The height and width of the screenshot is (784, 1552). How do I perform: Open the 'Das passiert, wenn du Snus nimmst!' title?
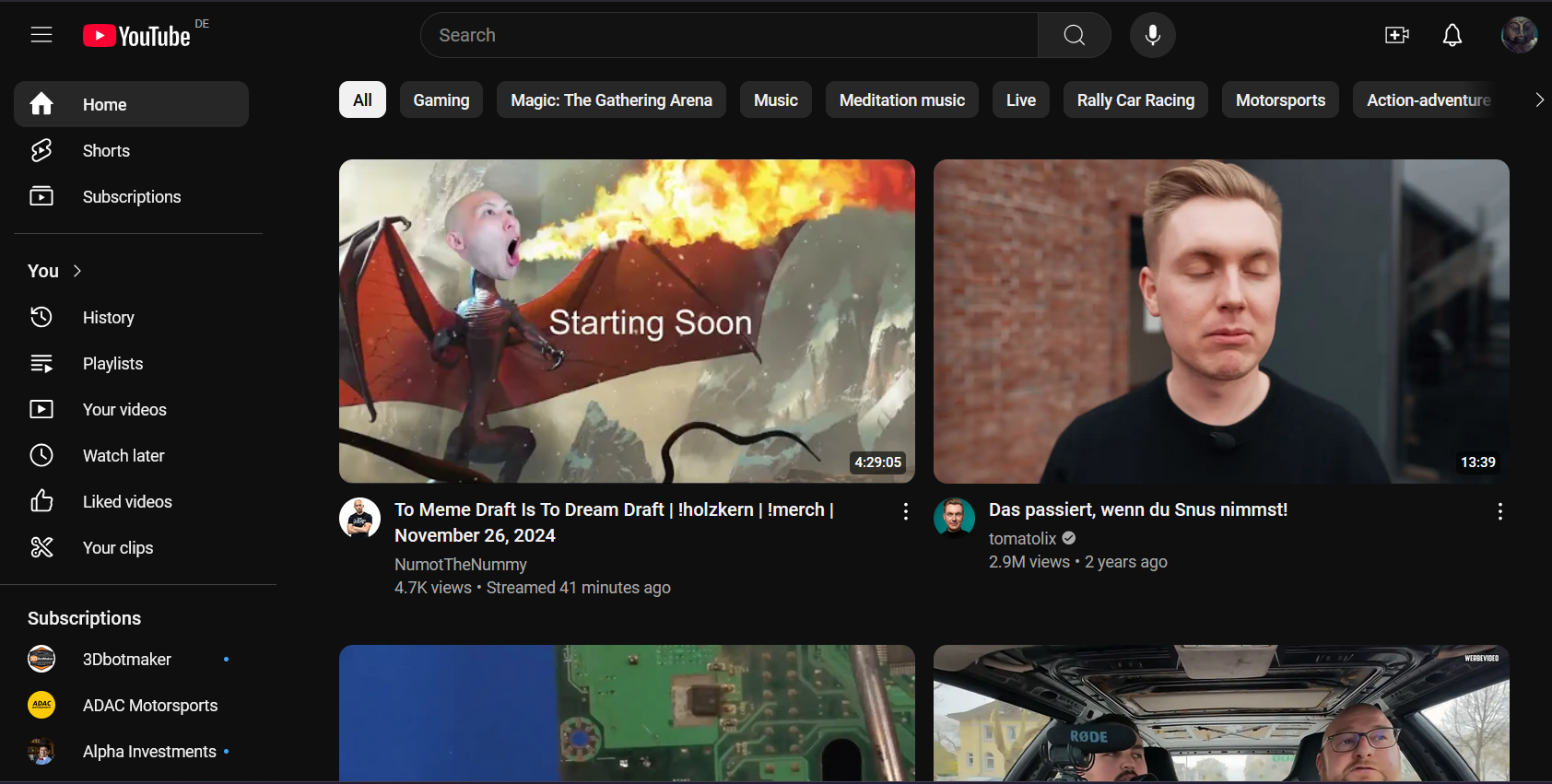(x=1138, y=509)
